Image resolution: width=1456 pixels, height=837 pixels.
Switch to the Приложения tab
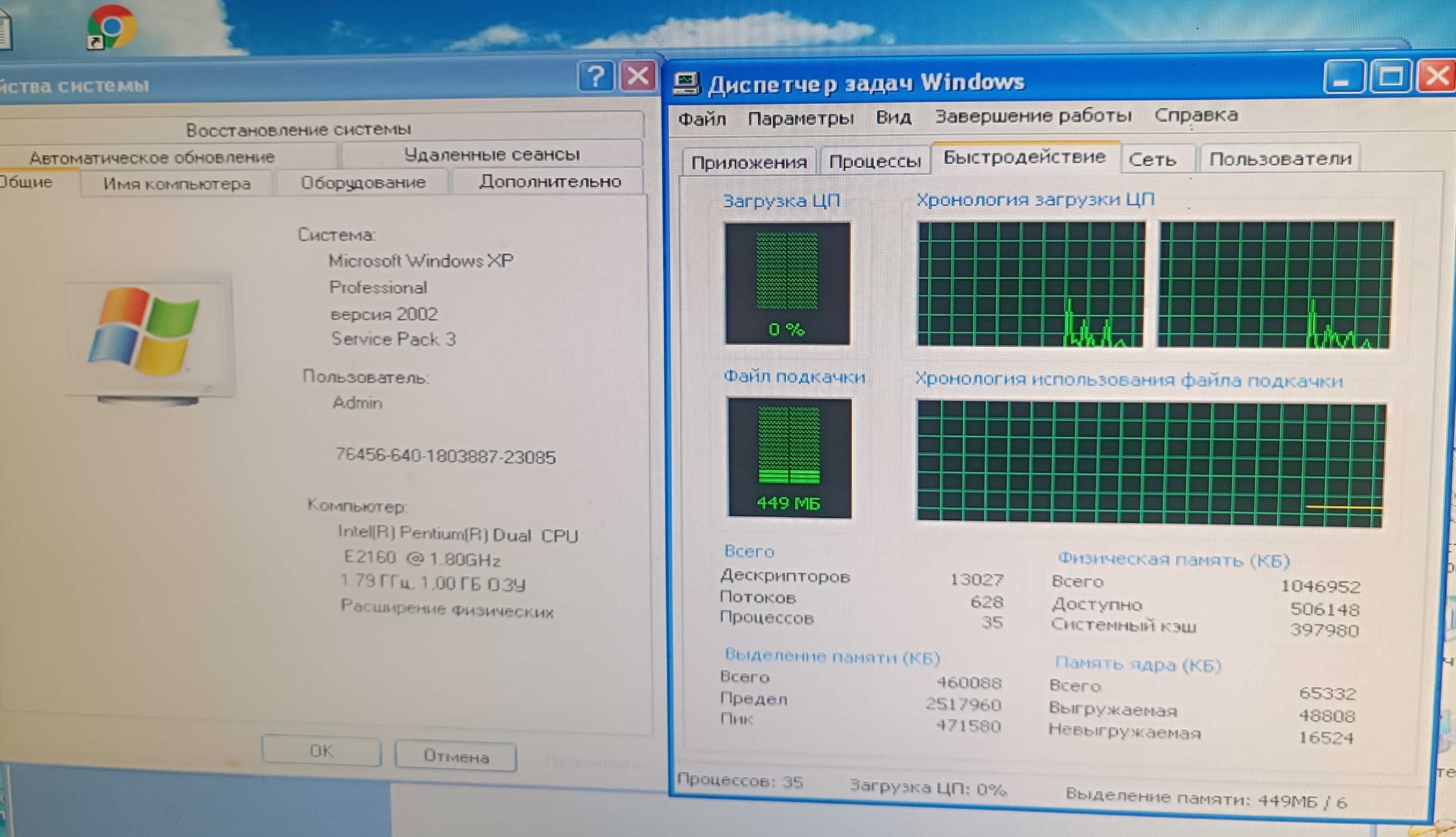749,162
